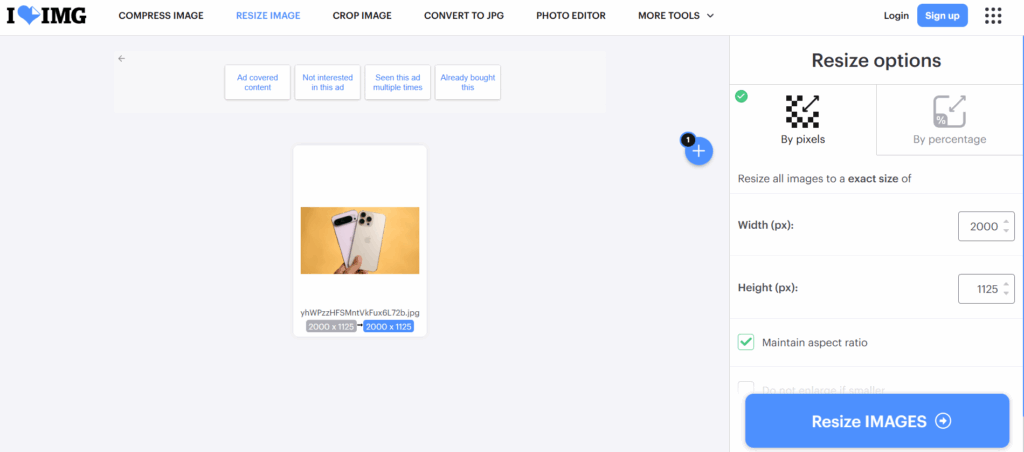Click the Login link
The width and height of the screenshot is (1024, 452).
point(896,16)
